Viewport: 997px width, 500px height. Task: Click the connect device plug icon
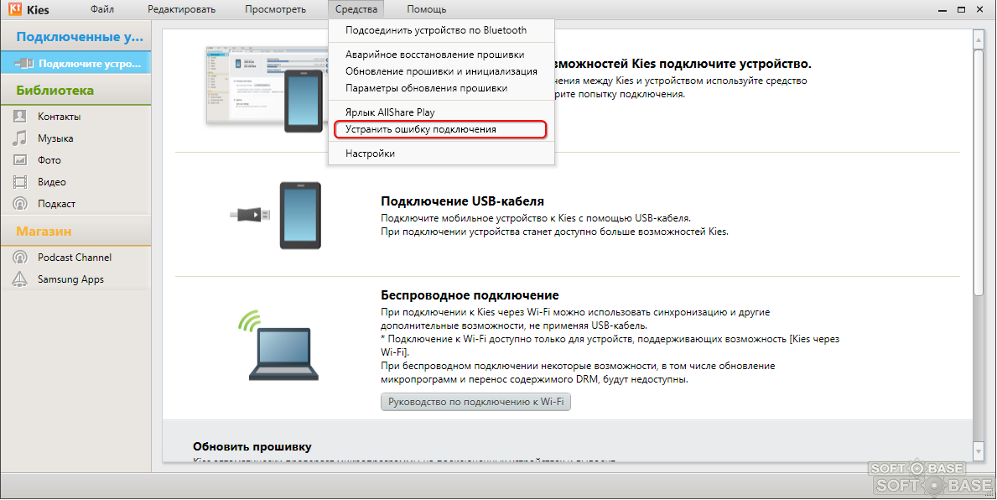(x=24, y=64)
